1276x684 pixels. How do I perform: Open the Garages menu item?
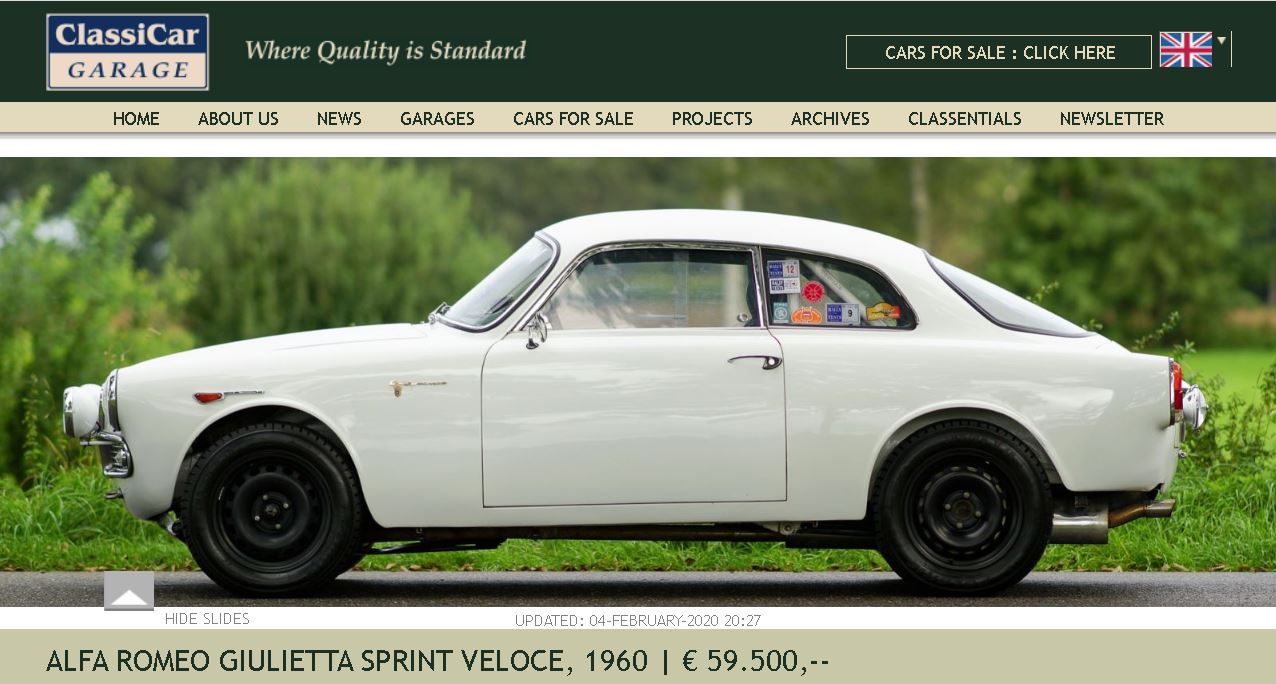[x=437, y=118]
